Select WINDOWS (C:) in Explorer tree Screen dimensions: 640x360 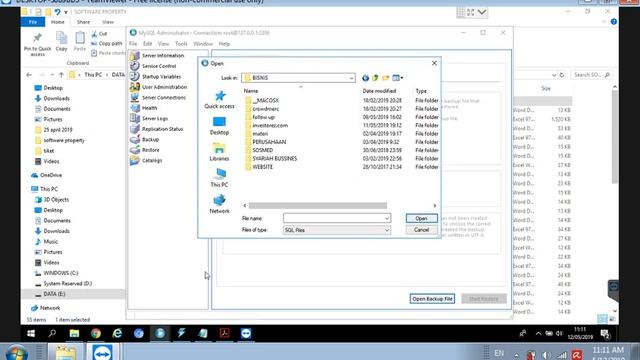coord(60,273)
